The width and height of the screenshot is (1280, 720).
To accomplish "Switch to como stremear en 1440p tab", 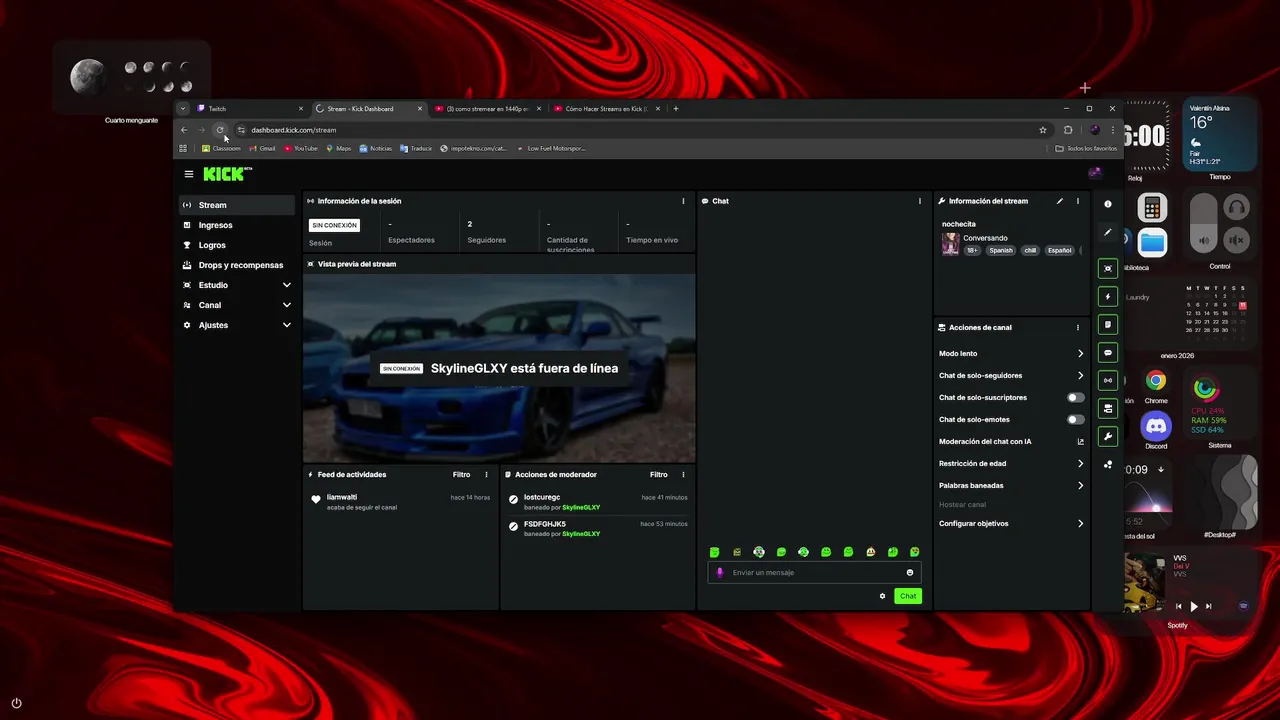I will 487,108.
